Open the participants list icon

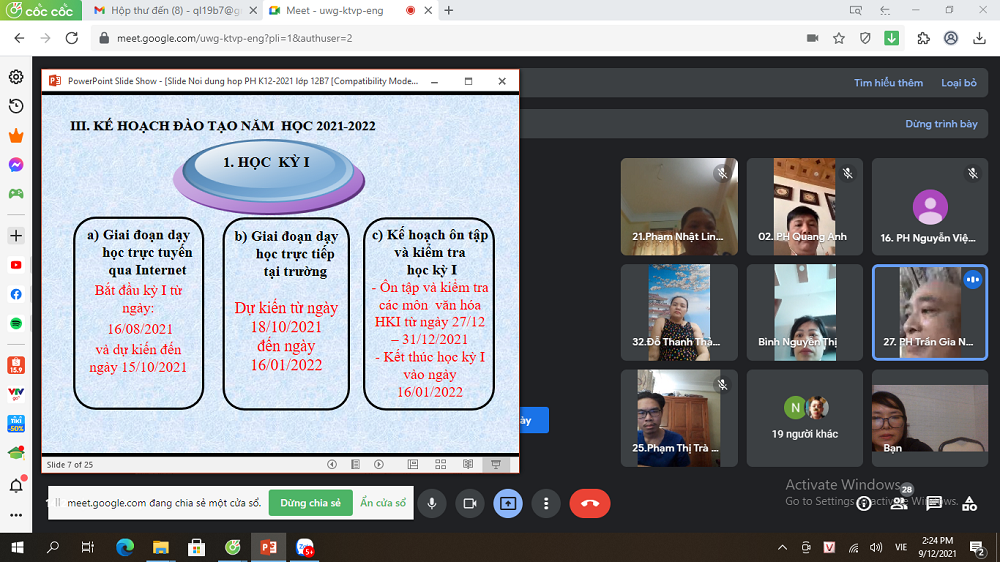899,503
